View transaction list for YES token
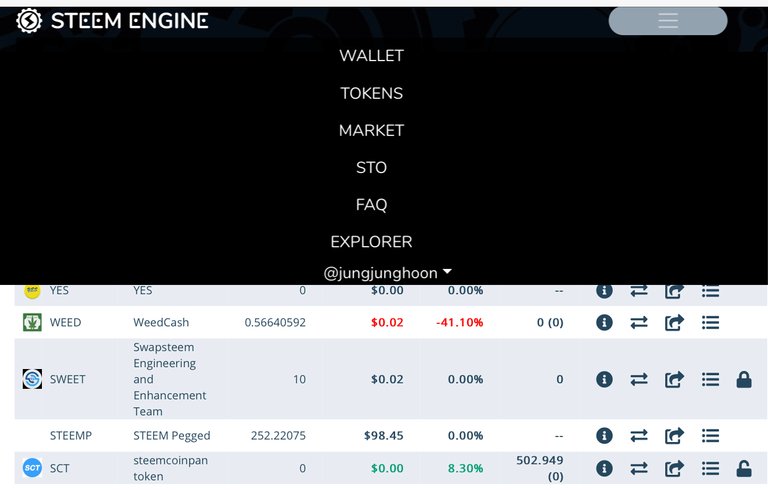768x490 pixels. pos(710,291)
